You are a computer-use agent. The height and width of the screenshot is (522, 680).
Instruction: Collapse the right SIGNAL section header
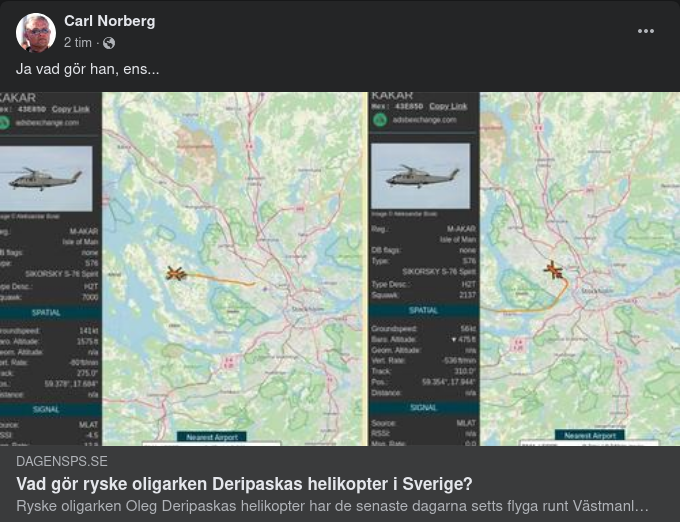click(423, 408)
